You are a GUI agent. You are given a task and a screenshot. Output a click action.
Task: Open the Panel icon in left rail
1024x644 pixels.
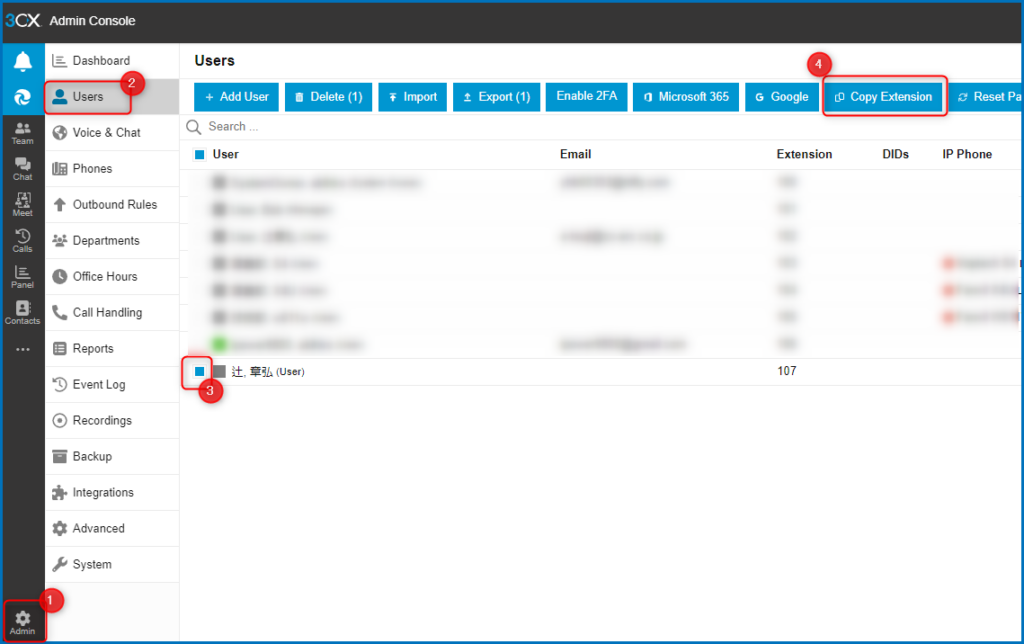point(23,277)
